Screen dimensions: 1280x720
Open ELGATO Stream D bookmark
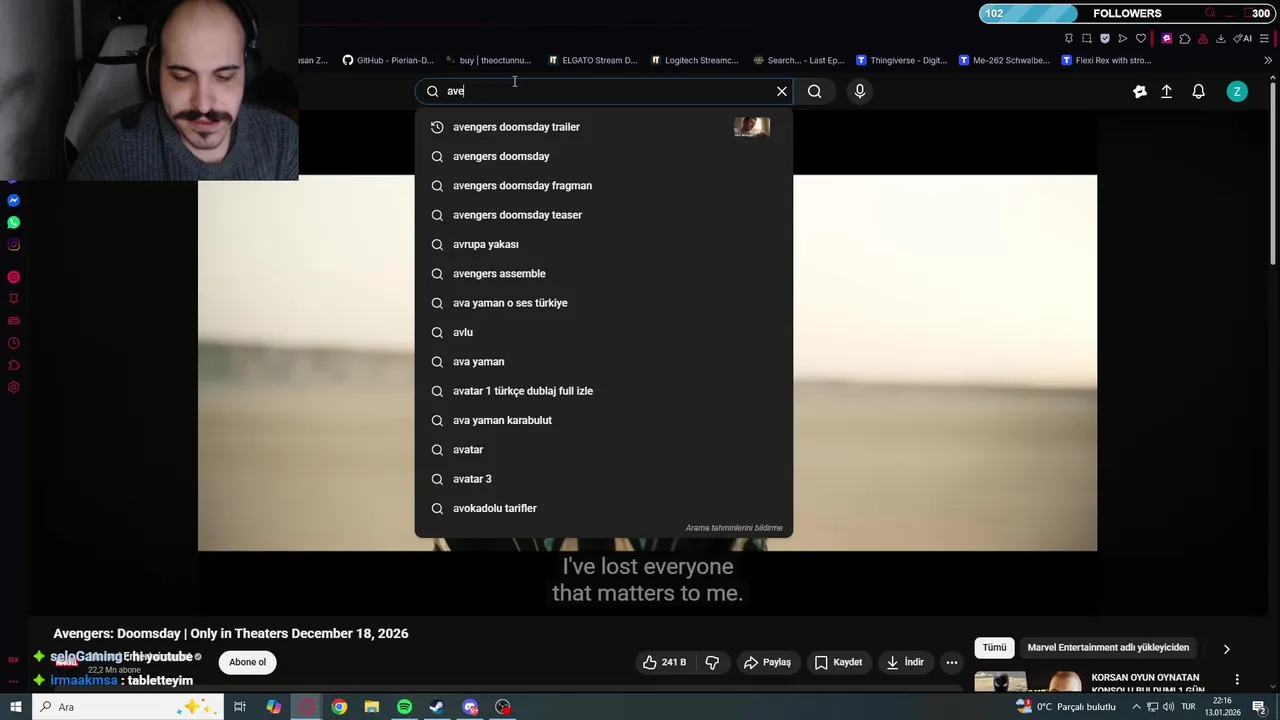click(x=593, y=60)
